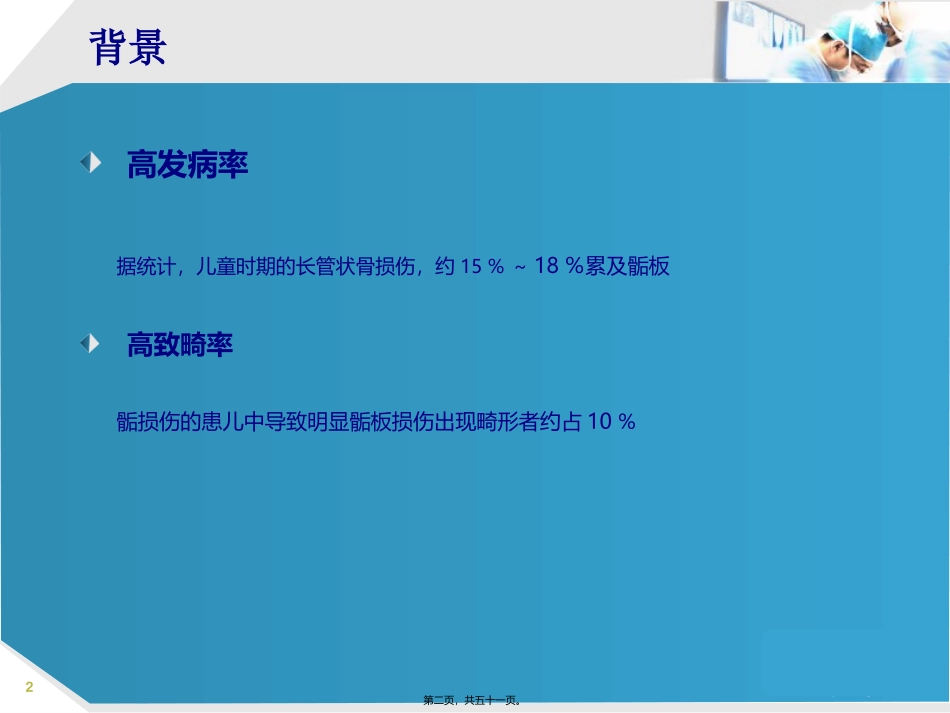The width and height of the screenshot is (950, 713).
Task: Click the diamond bullet beside 高致畸率
Action: click(x=90, y=343)
